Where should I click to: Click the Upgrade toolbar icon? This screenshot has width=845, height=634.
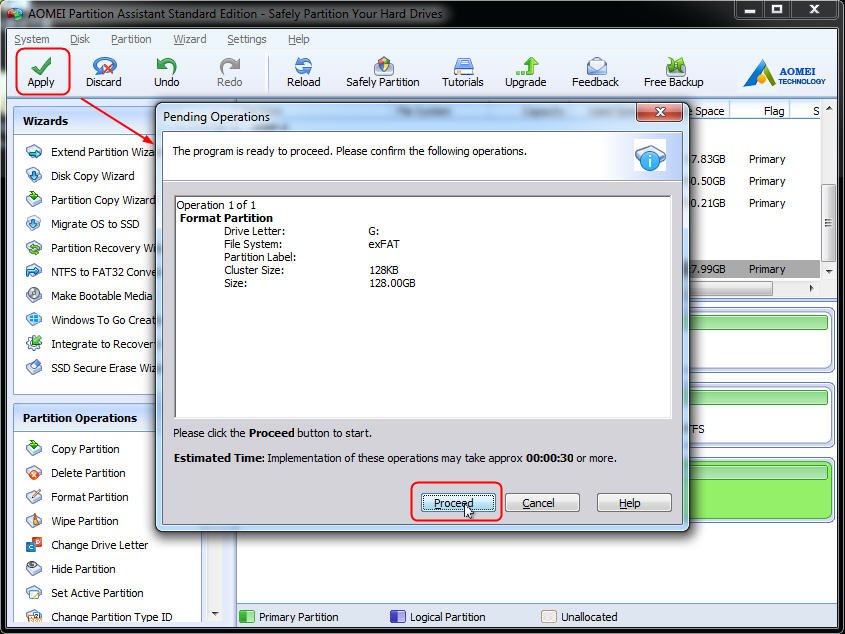coord(525,72)
